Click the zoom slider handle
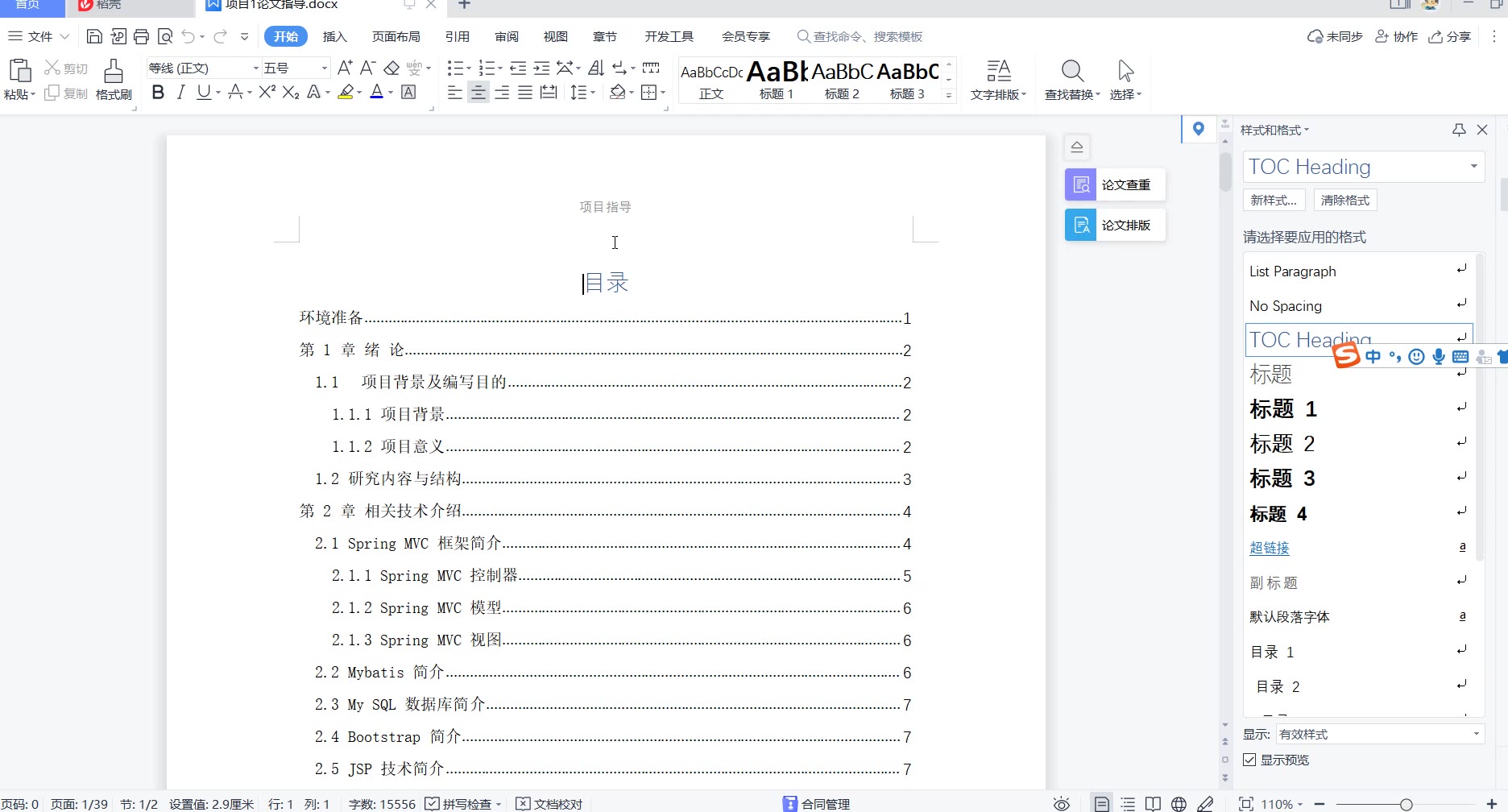This screenshot has width=1508, height=812. [x=1406, y=804]
